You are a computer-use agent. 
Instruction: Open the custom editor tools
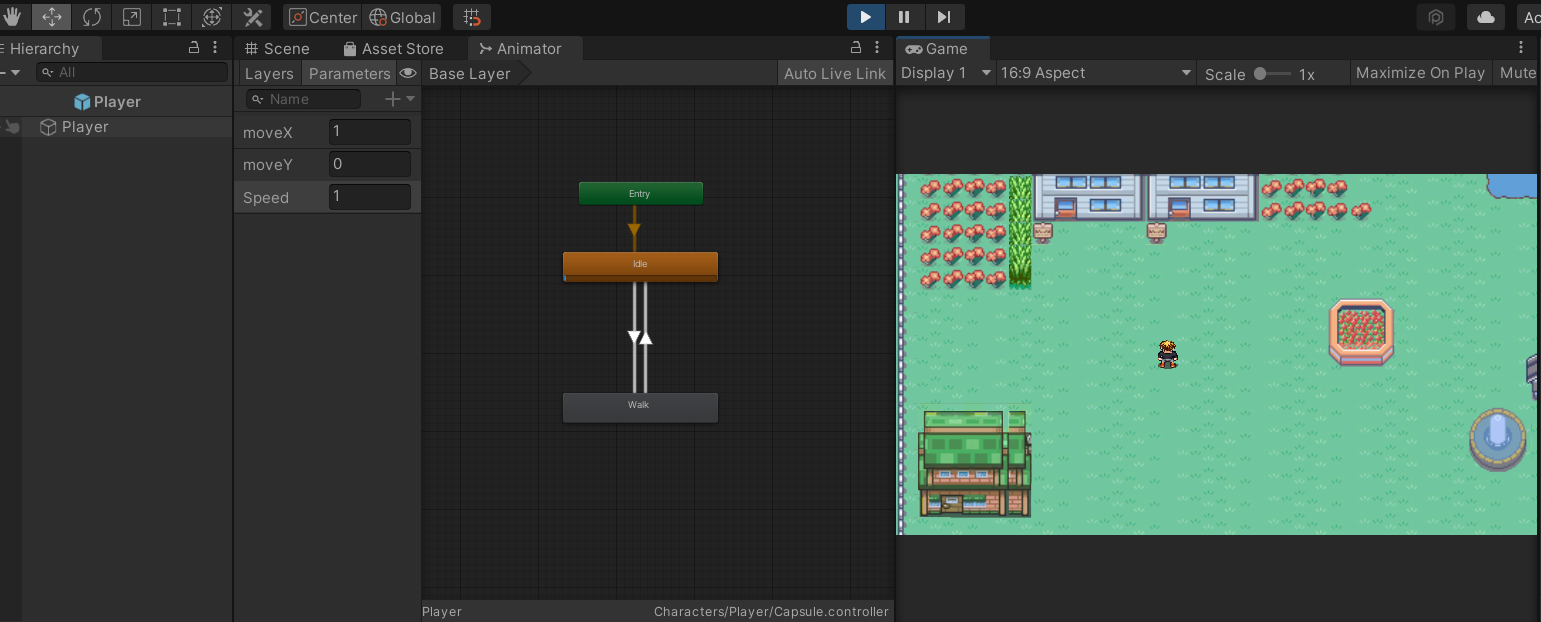(x=252, y=17)
